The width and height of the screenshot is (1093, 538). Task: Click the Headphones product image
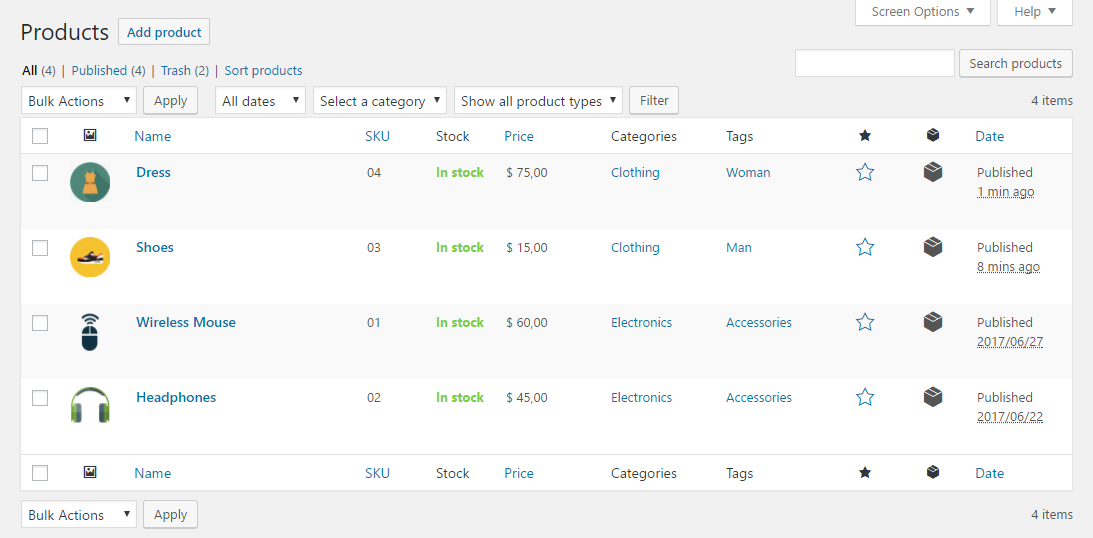(x=90, y=406)
